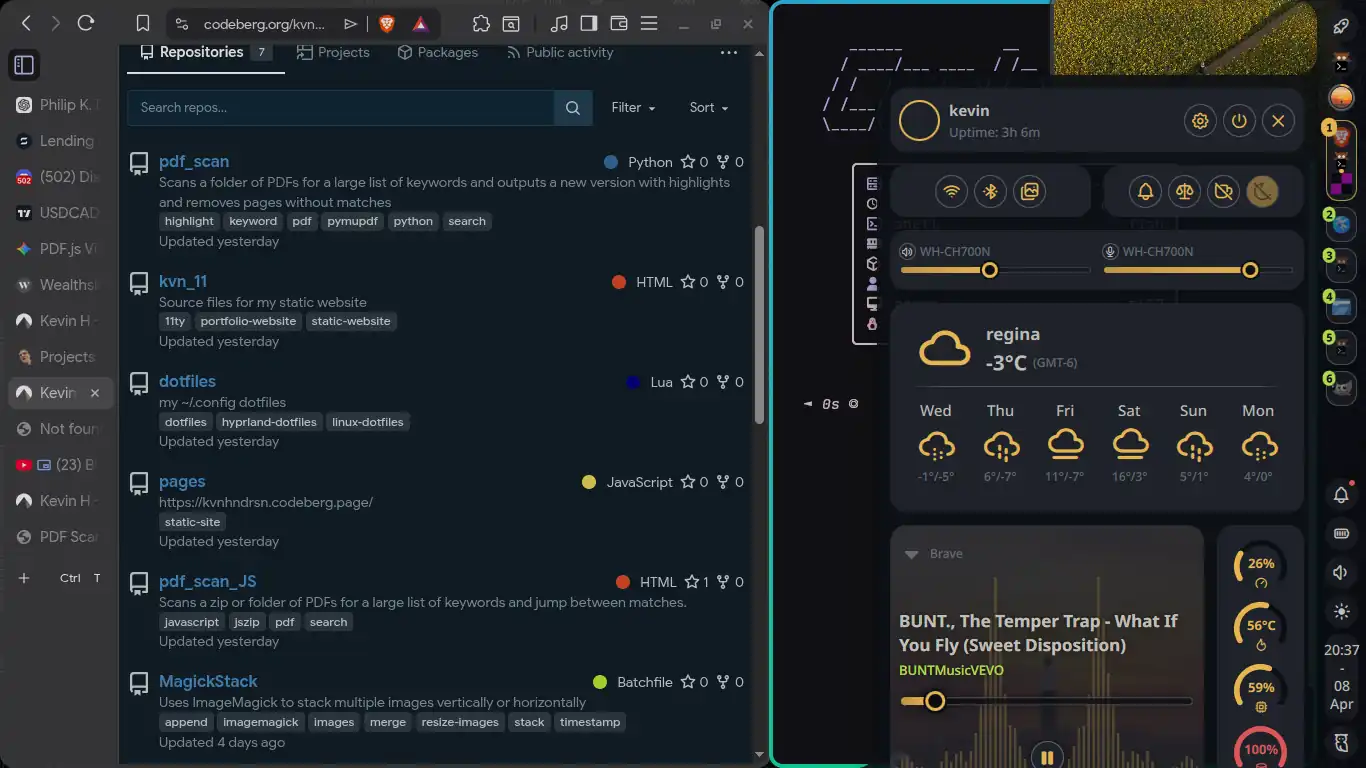Open the pdf_scan repository link
Screen dimensions: 1366x768
[194, 161]
